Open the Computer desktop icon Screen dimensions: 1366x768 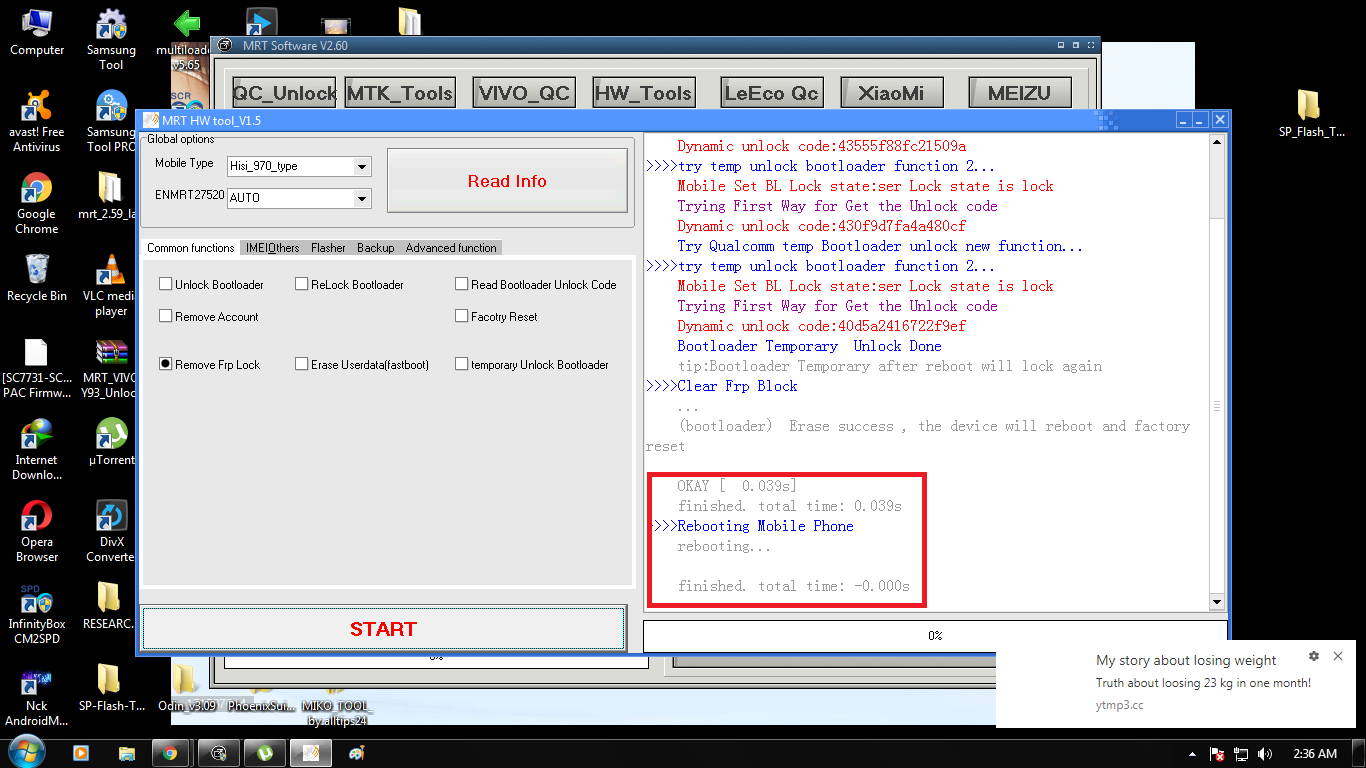37,33
